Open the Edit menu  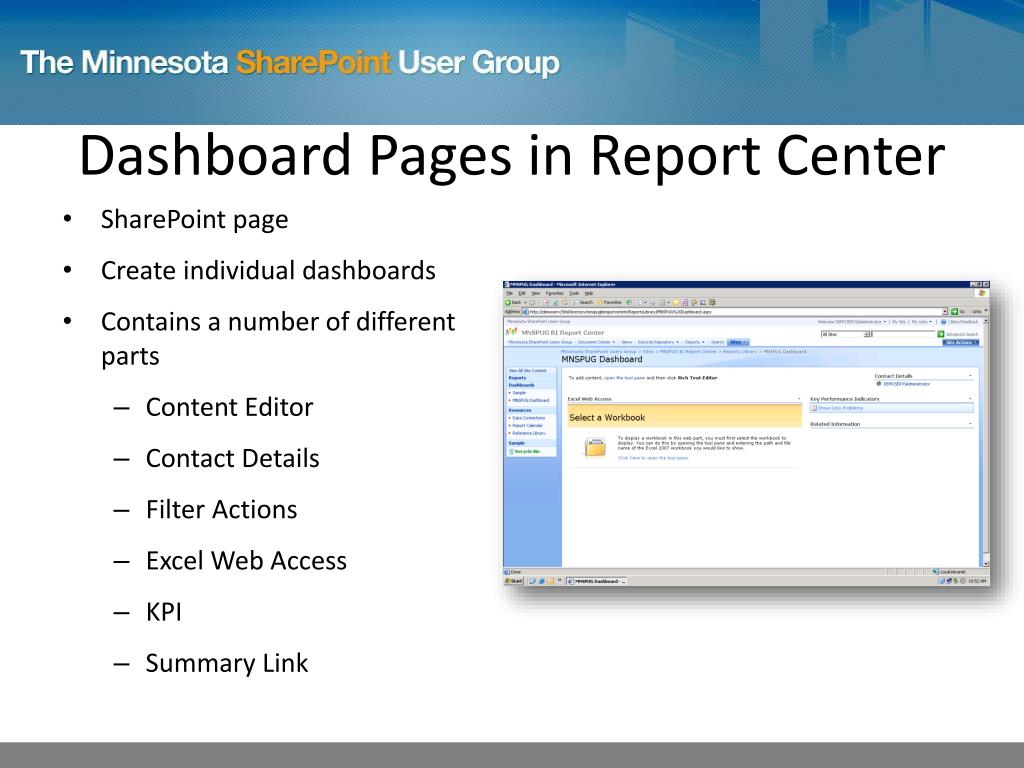tap(522, 293)
